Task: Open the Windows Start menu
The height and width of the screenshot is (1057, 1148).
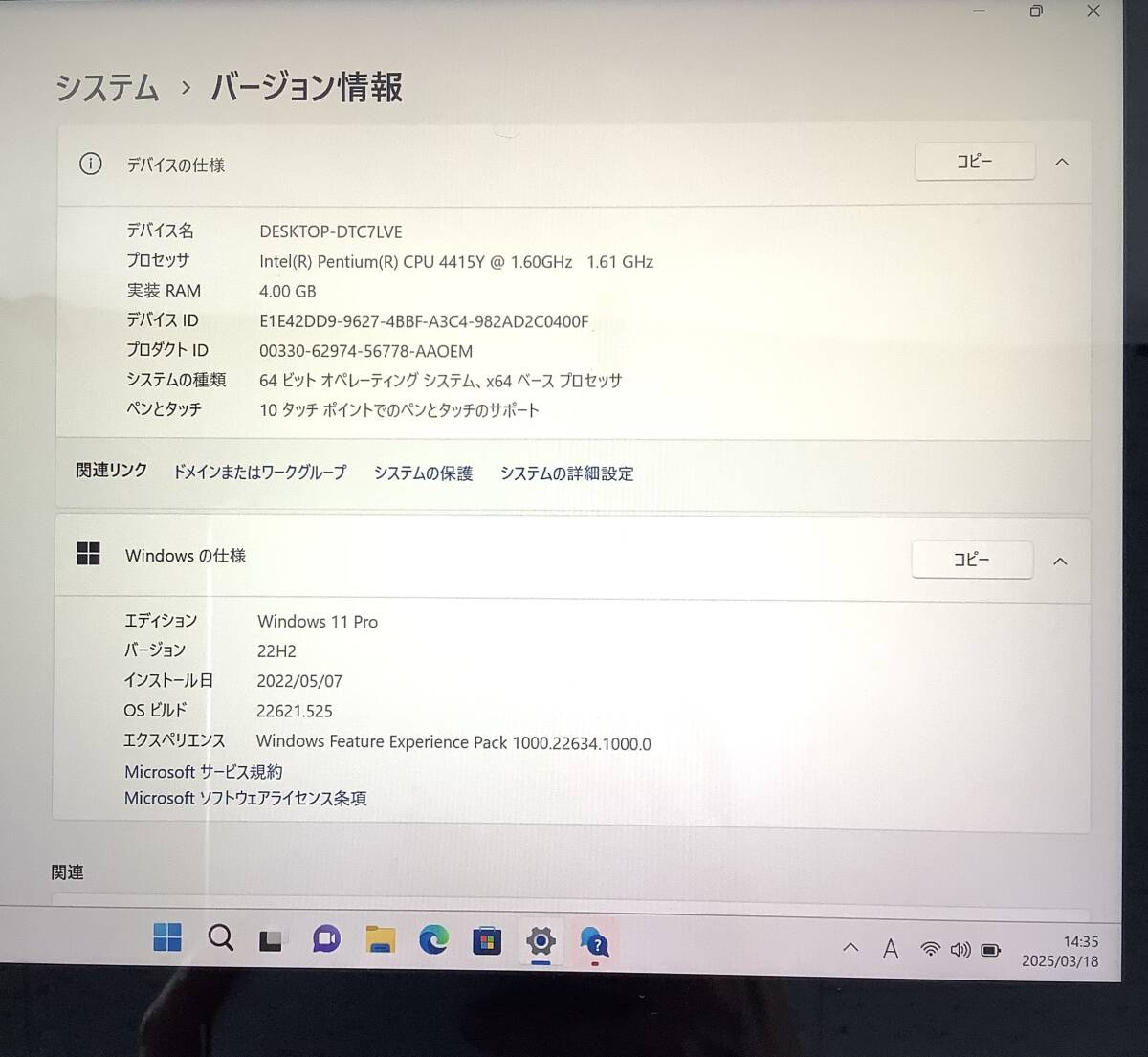Action: click(x=167, y=938)
